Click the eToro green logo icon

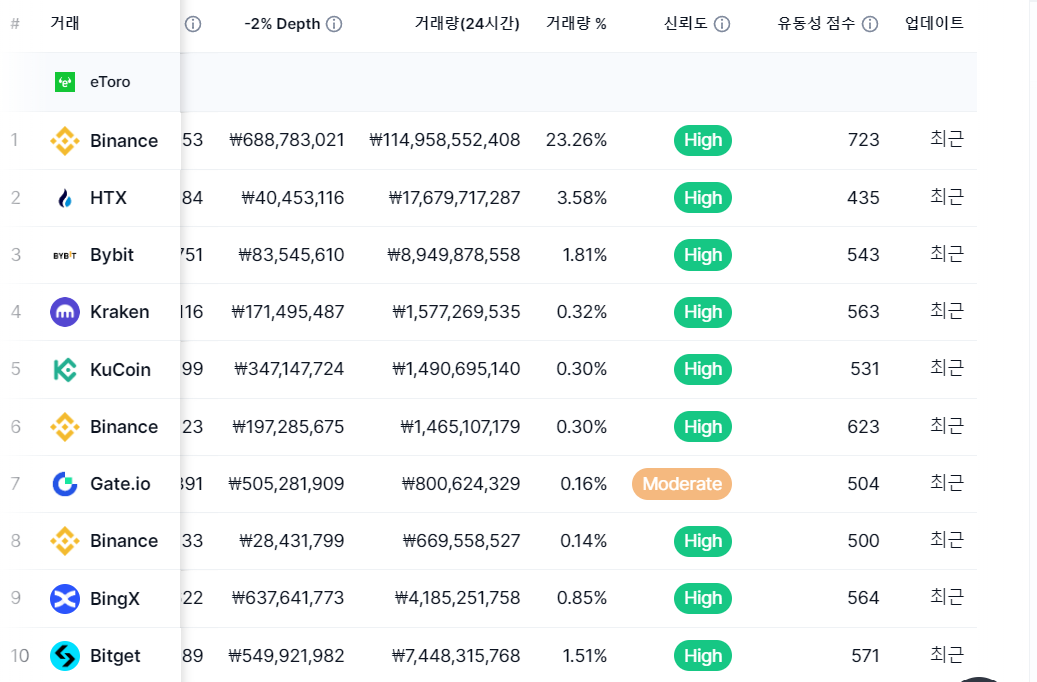[x=65, y=82]
